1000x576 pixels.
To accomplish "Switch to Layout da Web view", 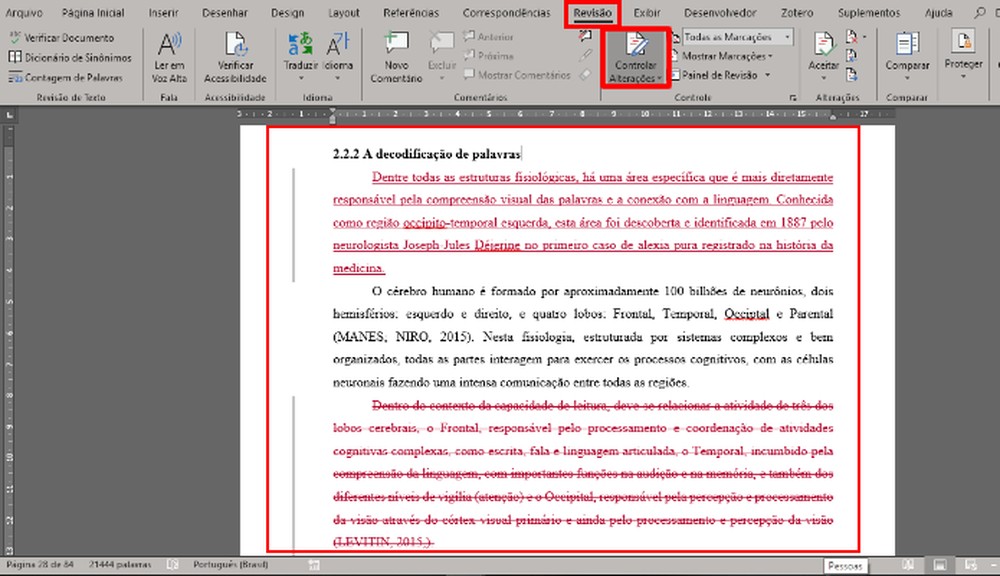I will coord(971,565).
